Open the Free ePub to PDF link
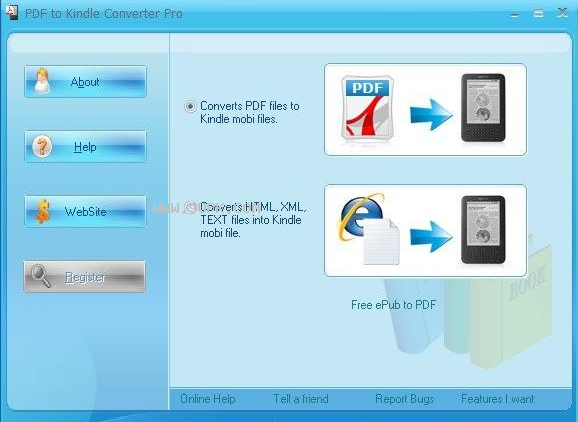 coord(393,305)
